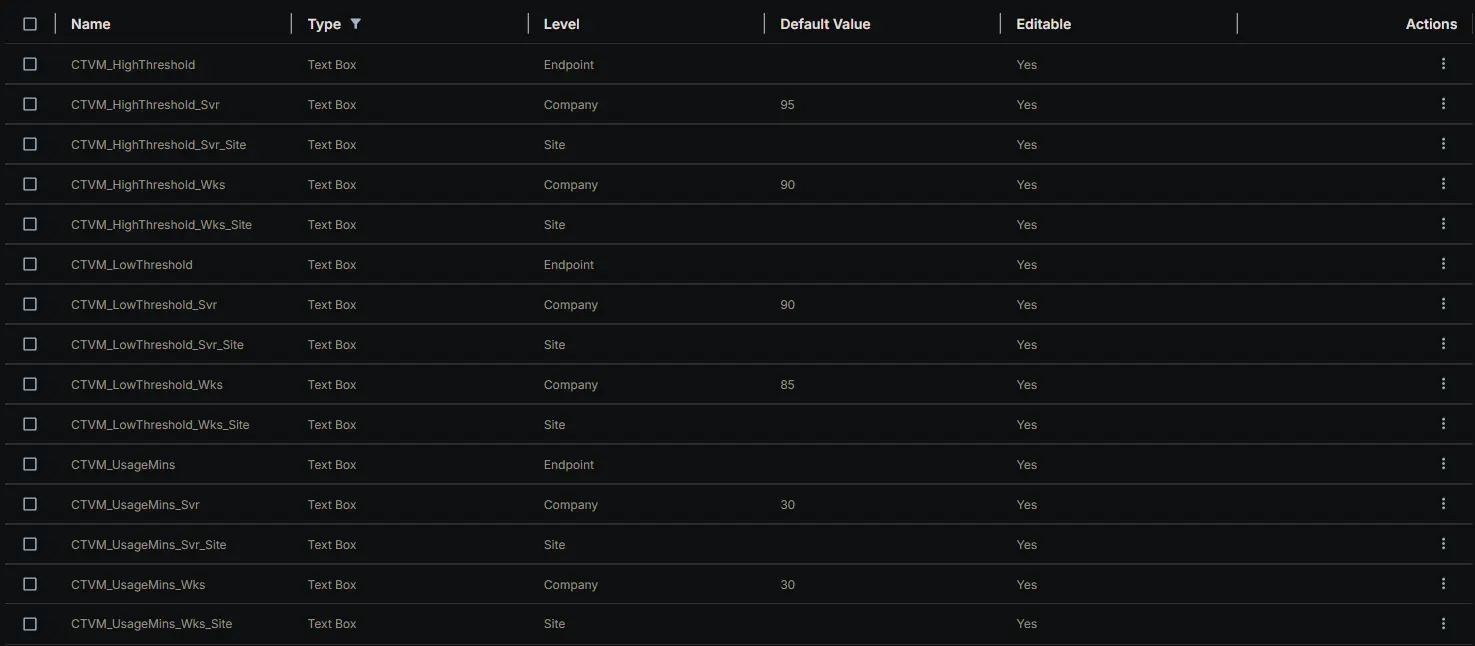Sort table by Name column header
Image resolution: width=1475 pixels, height=646 pixels.
tap(91, 24)
